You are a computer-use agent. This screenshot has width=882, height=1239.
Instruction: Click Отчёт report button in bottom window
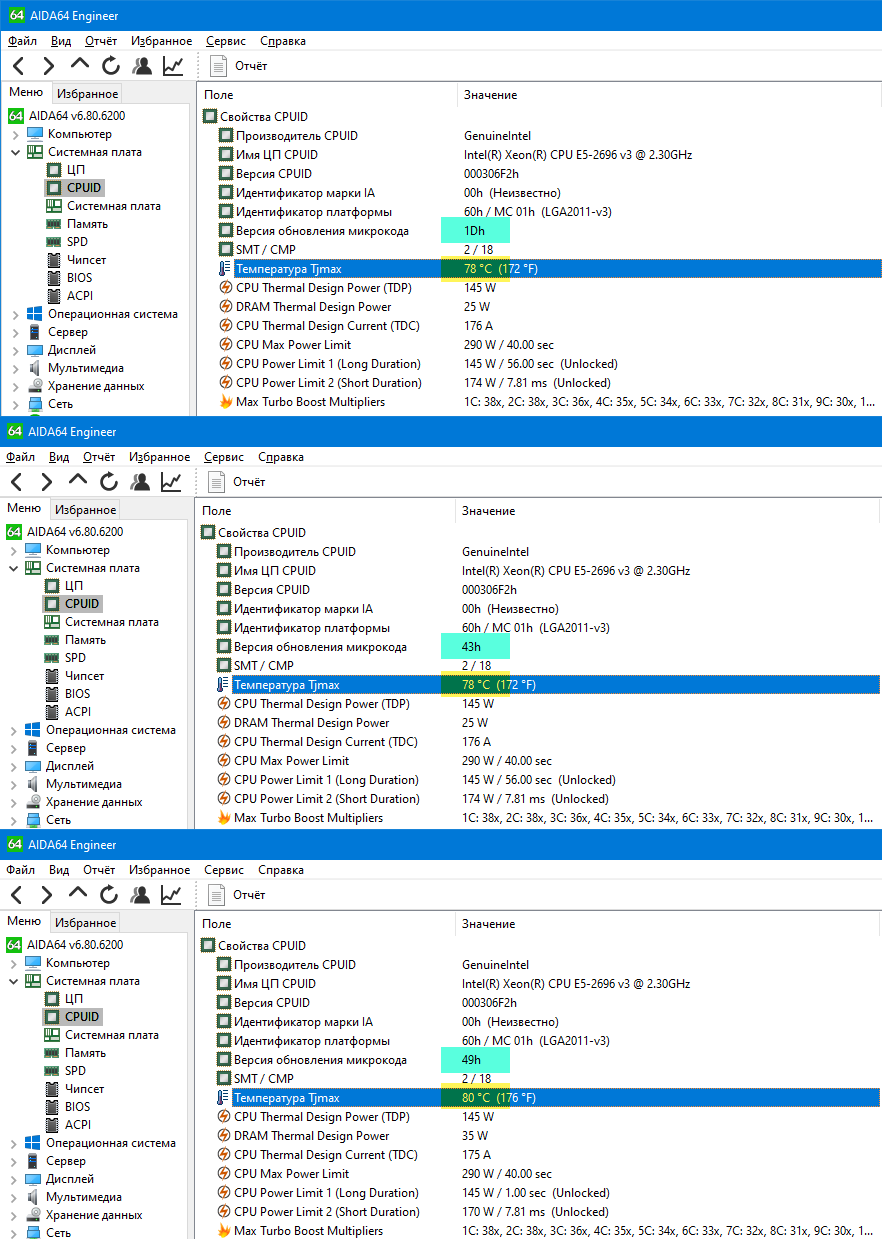237,895
